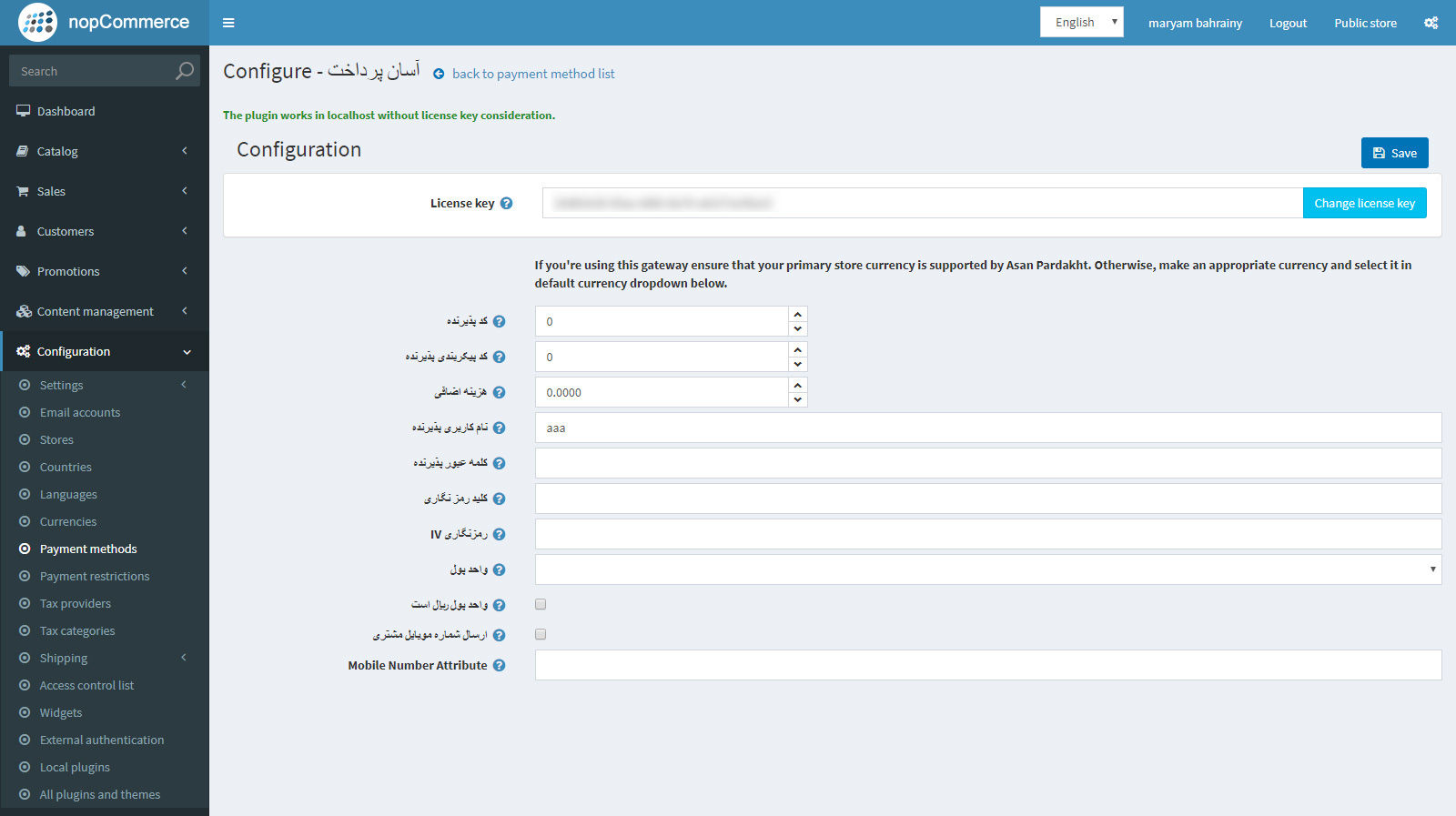Expand the Customers menu chevron
1456x816 pixels.
point(185,231)
